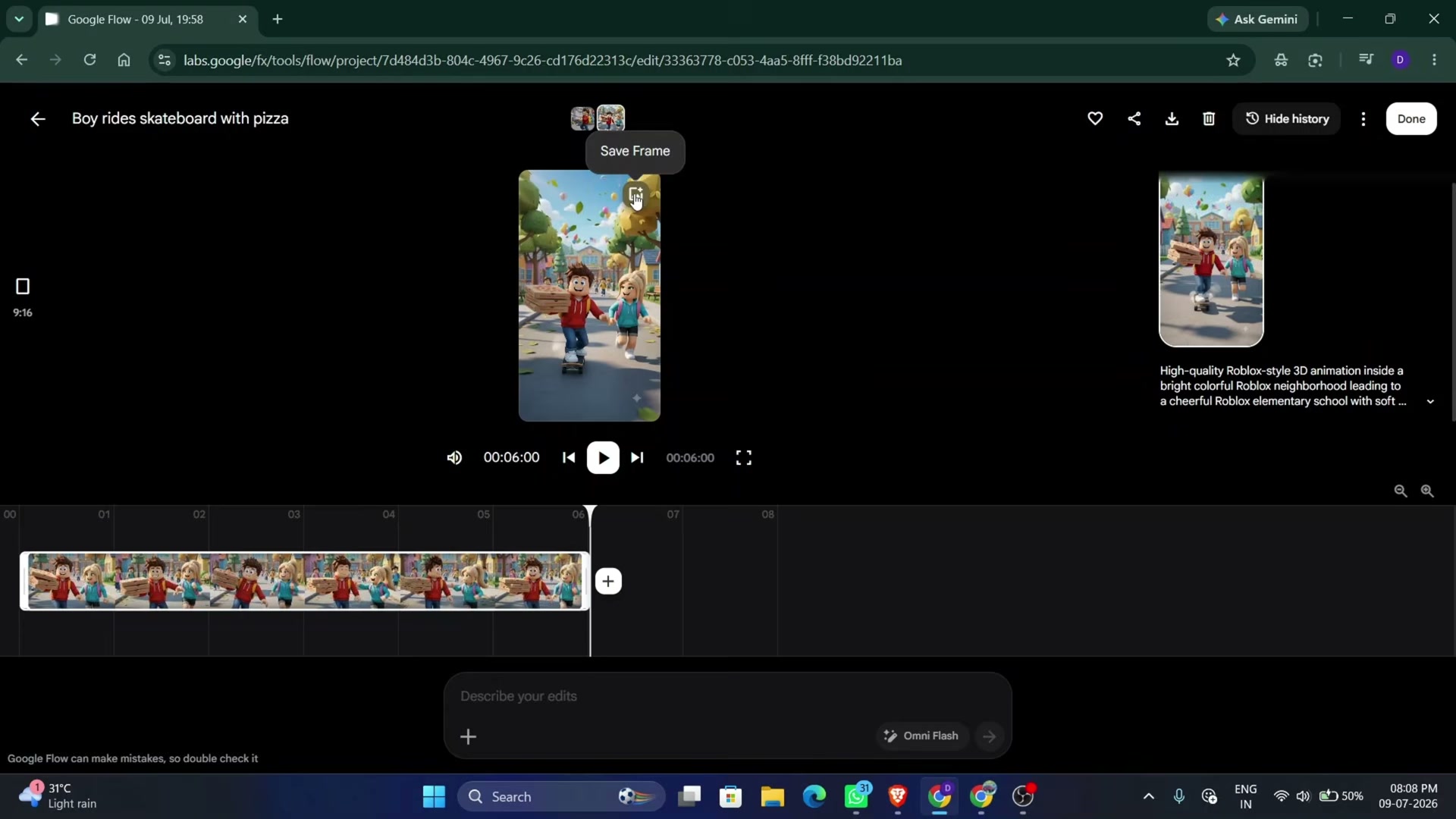The image size is (1456, 819).
Task: Open the Chrome profile avatar menu
Action: point(1401,60)
